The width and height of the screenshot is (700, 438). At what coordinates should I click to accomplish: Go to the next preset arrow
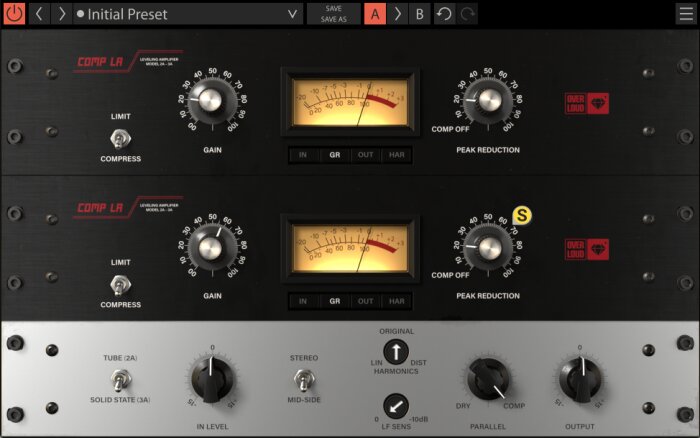click(61, 14)
